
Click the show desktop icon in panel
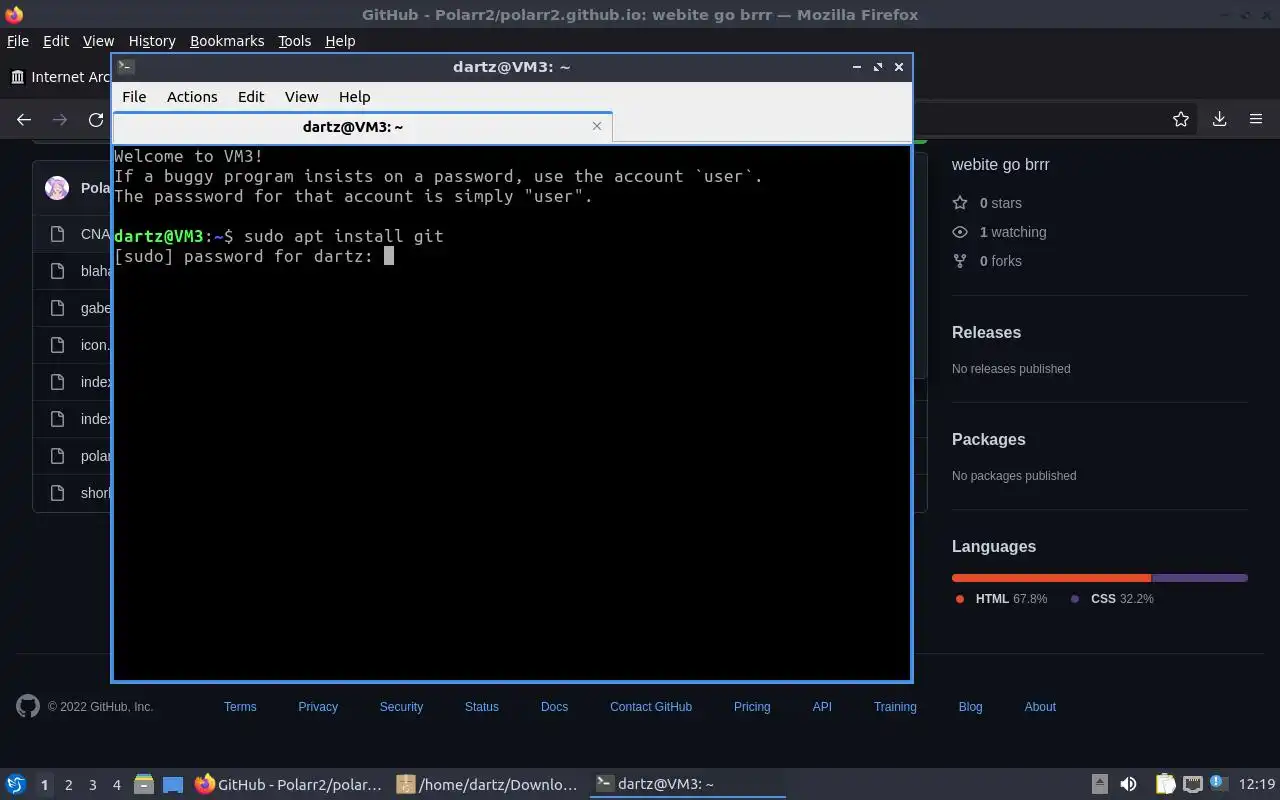coord(173,784)
